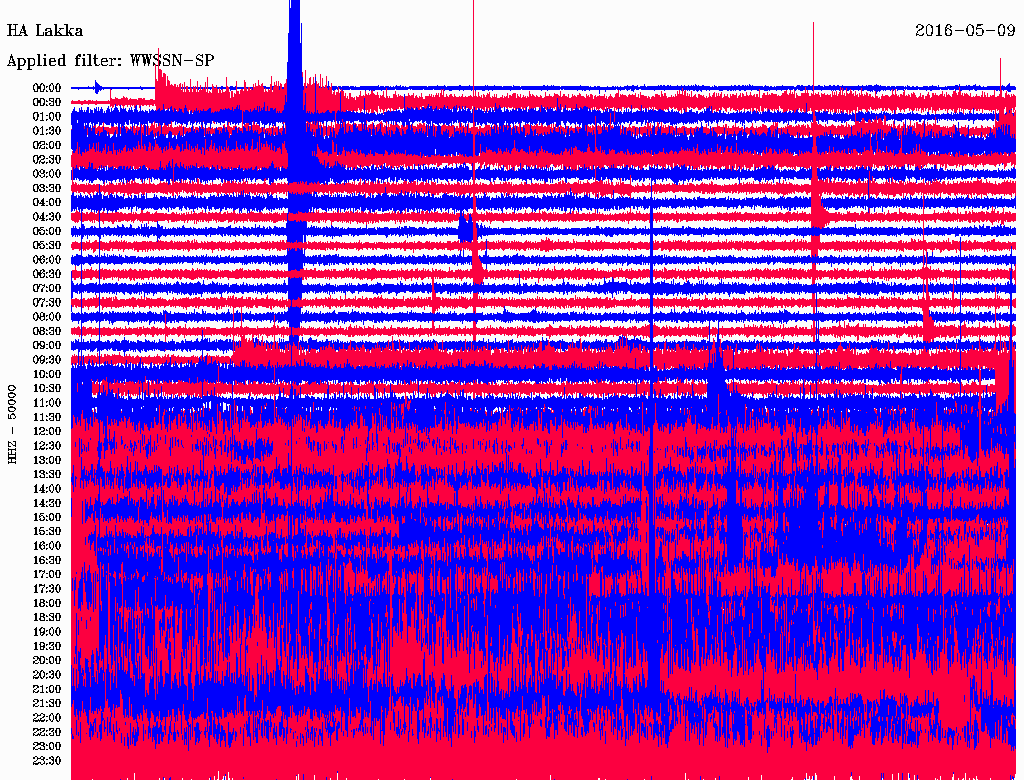The width and height of the screenshot is (1024, 780).
Task: Select the 18:00 time label
Action: point(47,604)
